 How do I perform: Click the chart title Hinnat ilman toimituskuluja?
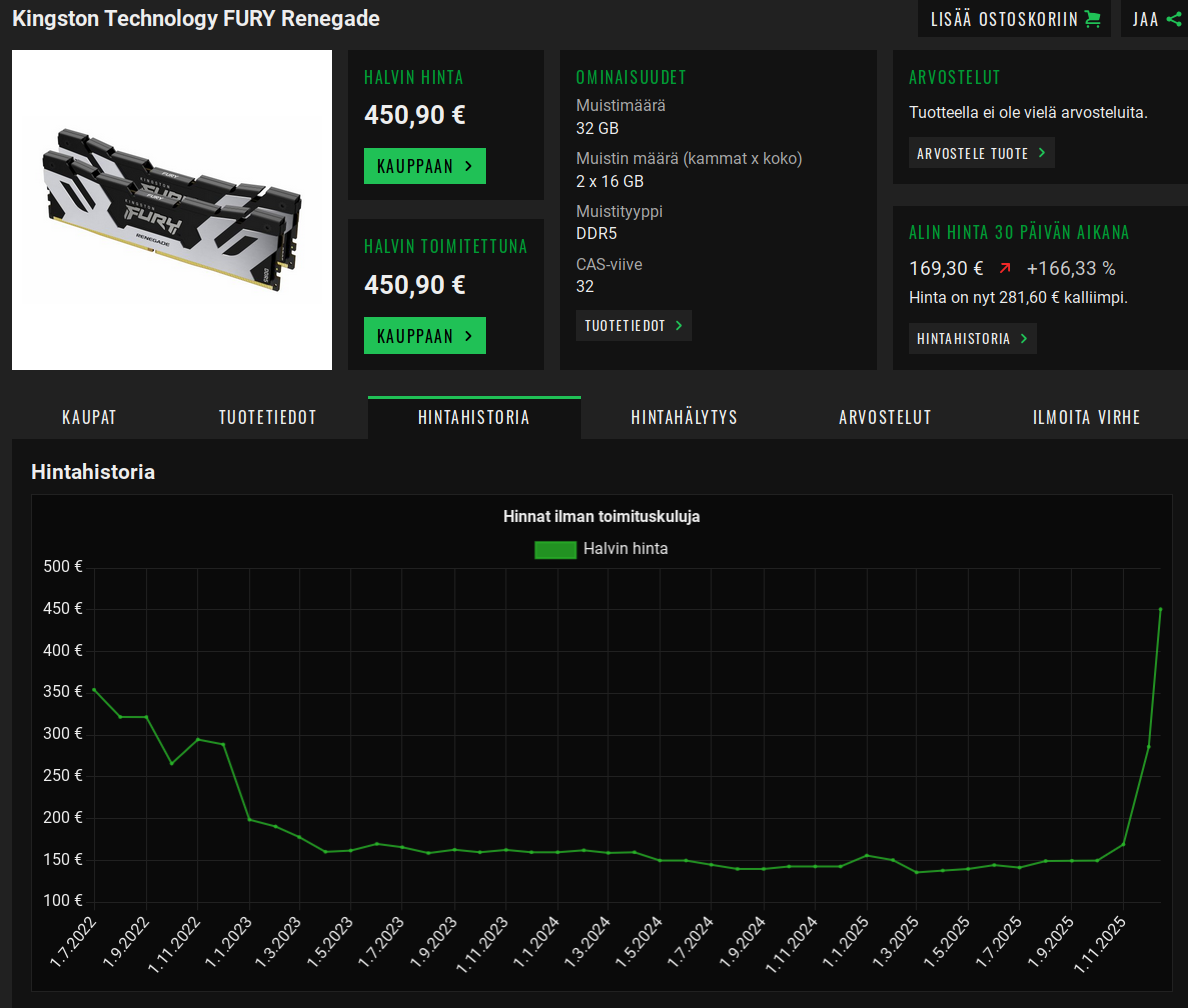[x=602, y=517]
